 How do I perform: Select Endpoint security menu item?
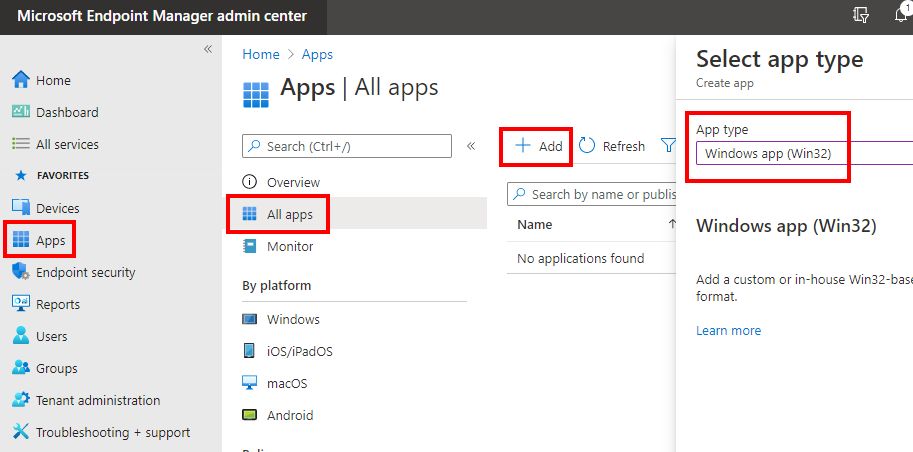pos(86,273)
